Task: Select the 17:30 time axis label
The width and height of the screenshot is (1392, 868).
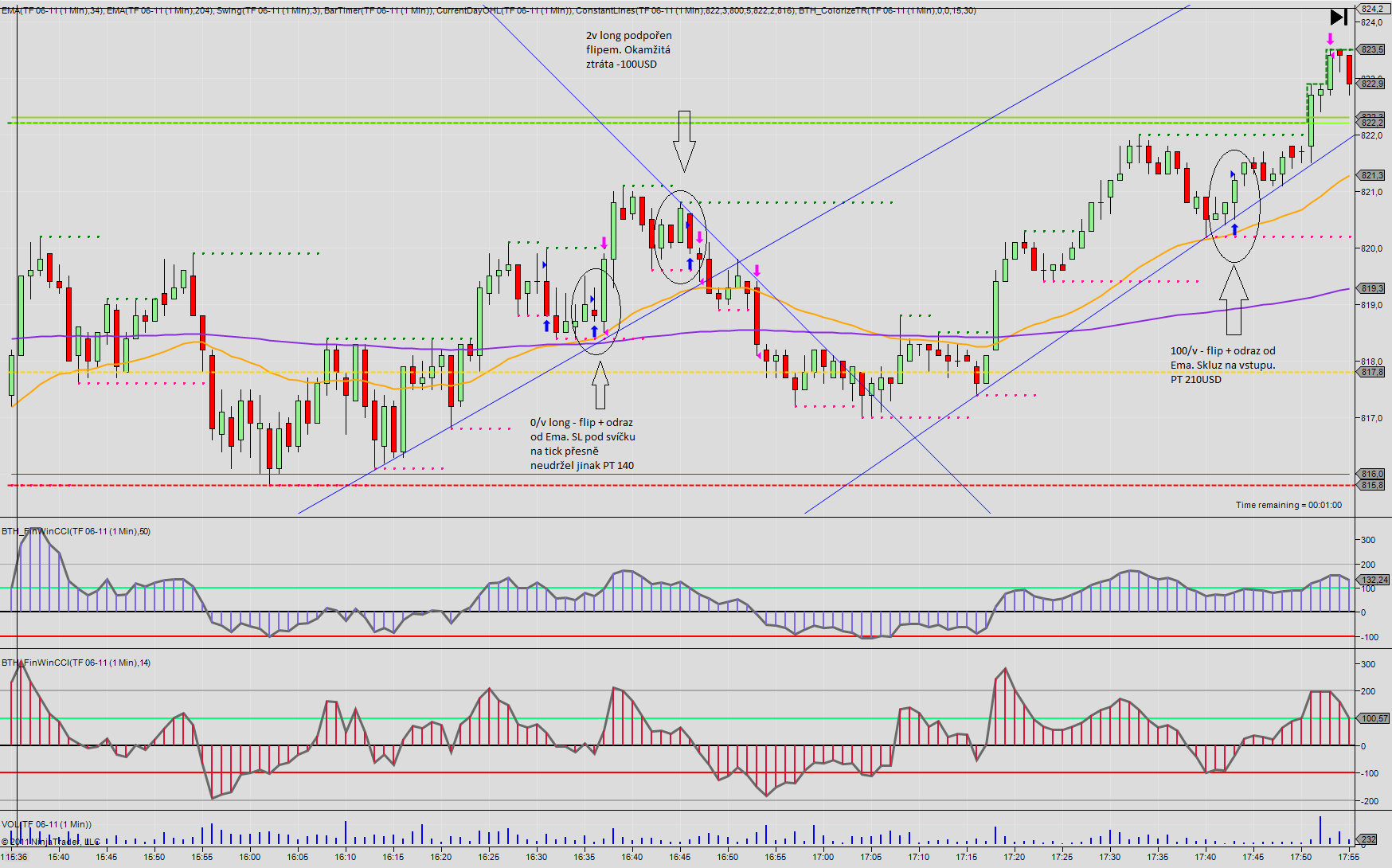Action: pyautogui.click(x=1110, y=857)
